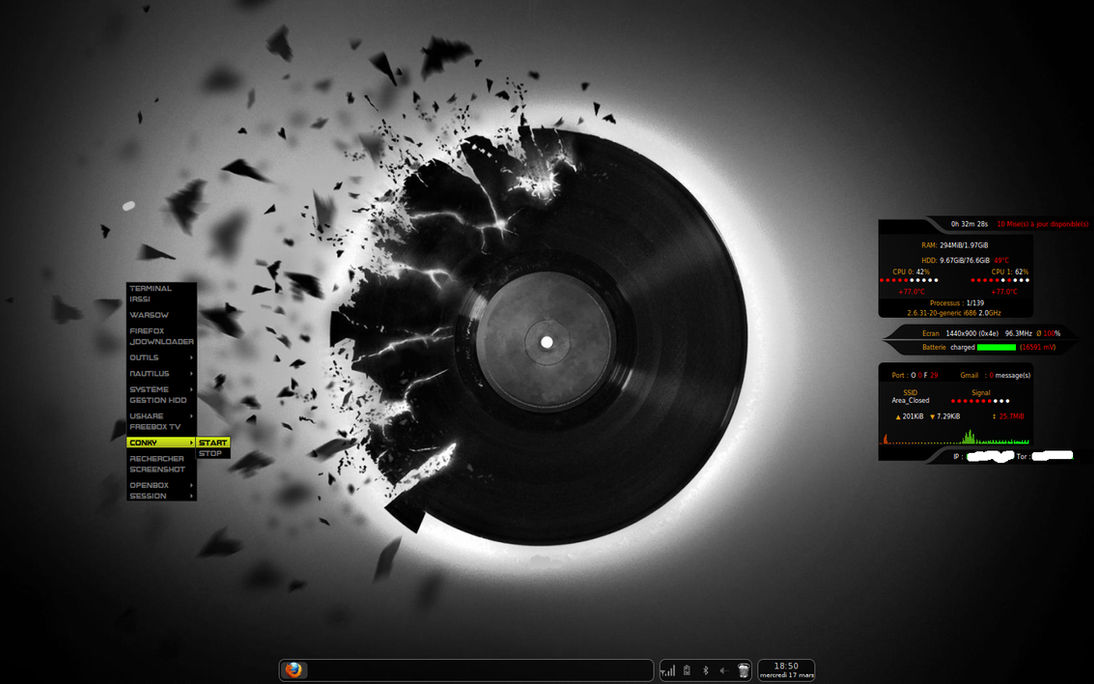Click the masked Tor address field
1094x684 pixels.
(1052, 456)
